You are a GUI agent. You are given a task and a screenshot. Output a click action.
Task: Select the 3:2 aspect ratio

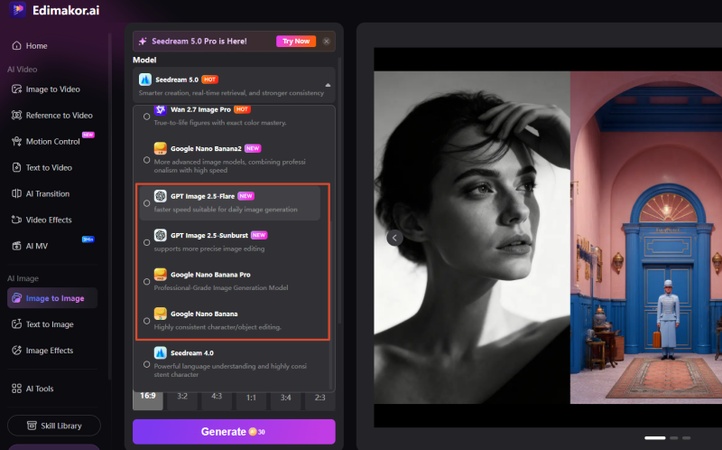coord(182,399)
